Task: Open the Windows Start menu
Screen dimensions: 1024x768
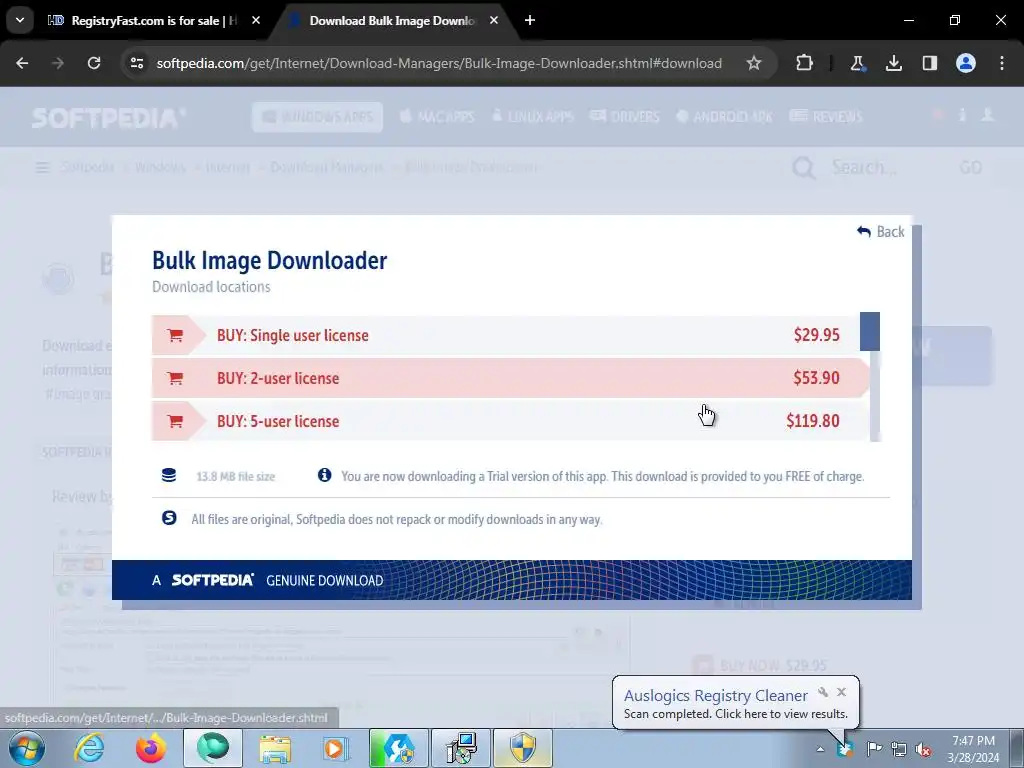Action: coord(27,748)
